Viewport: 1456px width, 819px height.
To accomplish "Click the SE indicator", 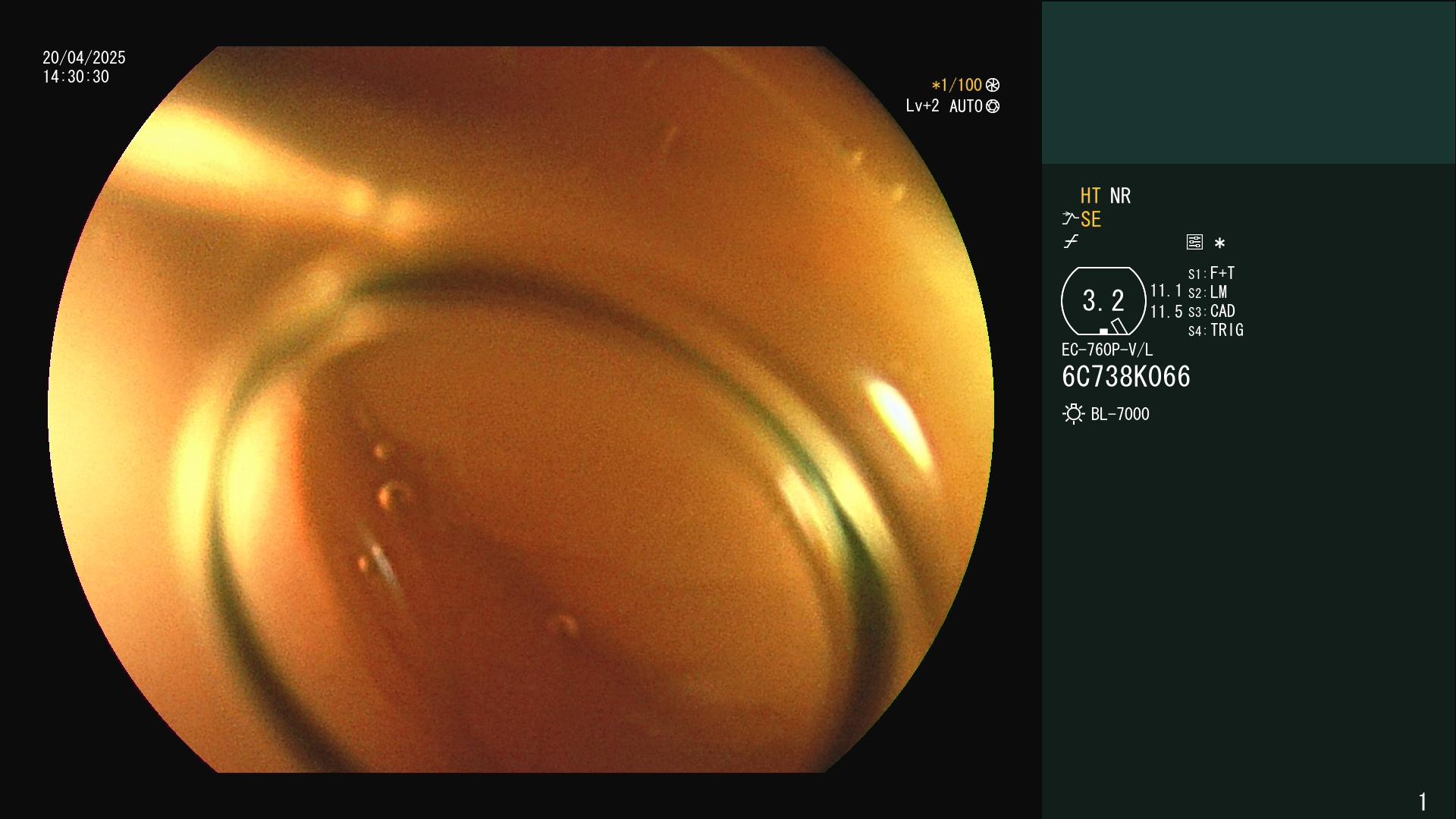I will (x=1090, y=220).
